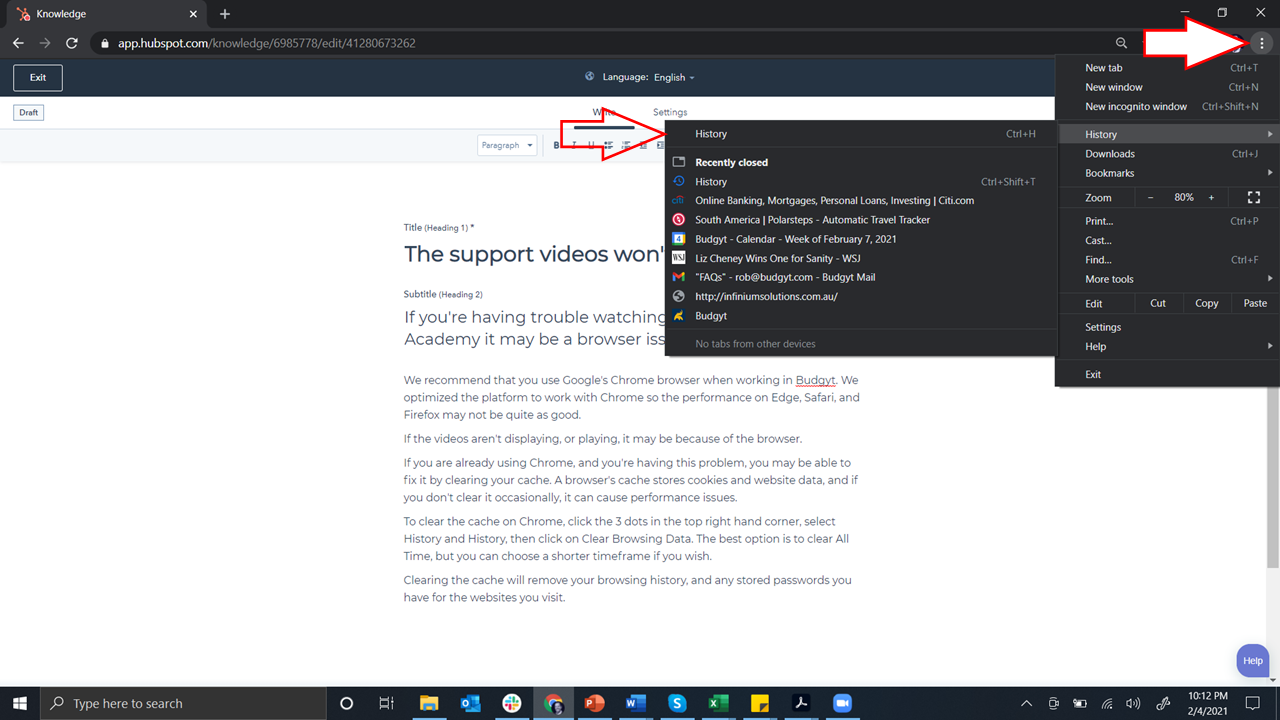Reopen Liz Cheney WSJ article tab
Screen dimensions: 1280x720
click(860, 258)
